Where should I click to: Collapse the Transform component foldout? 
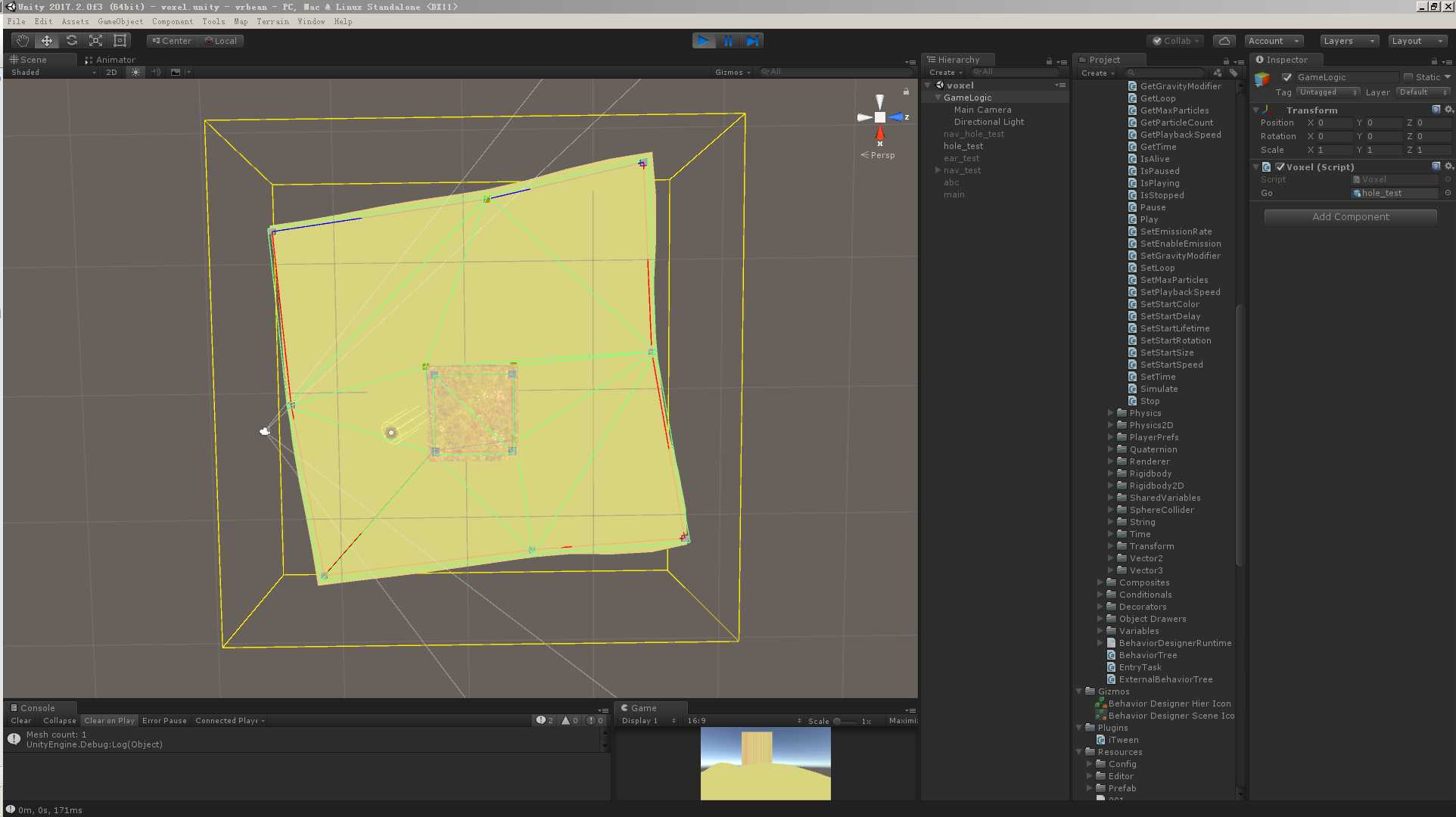(1256, 110)
